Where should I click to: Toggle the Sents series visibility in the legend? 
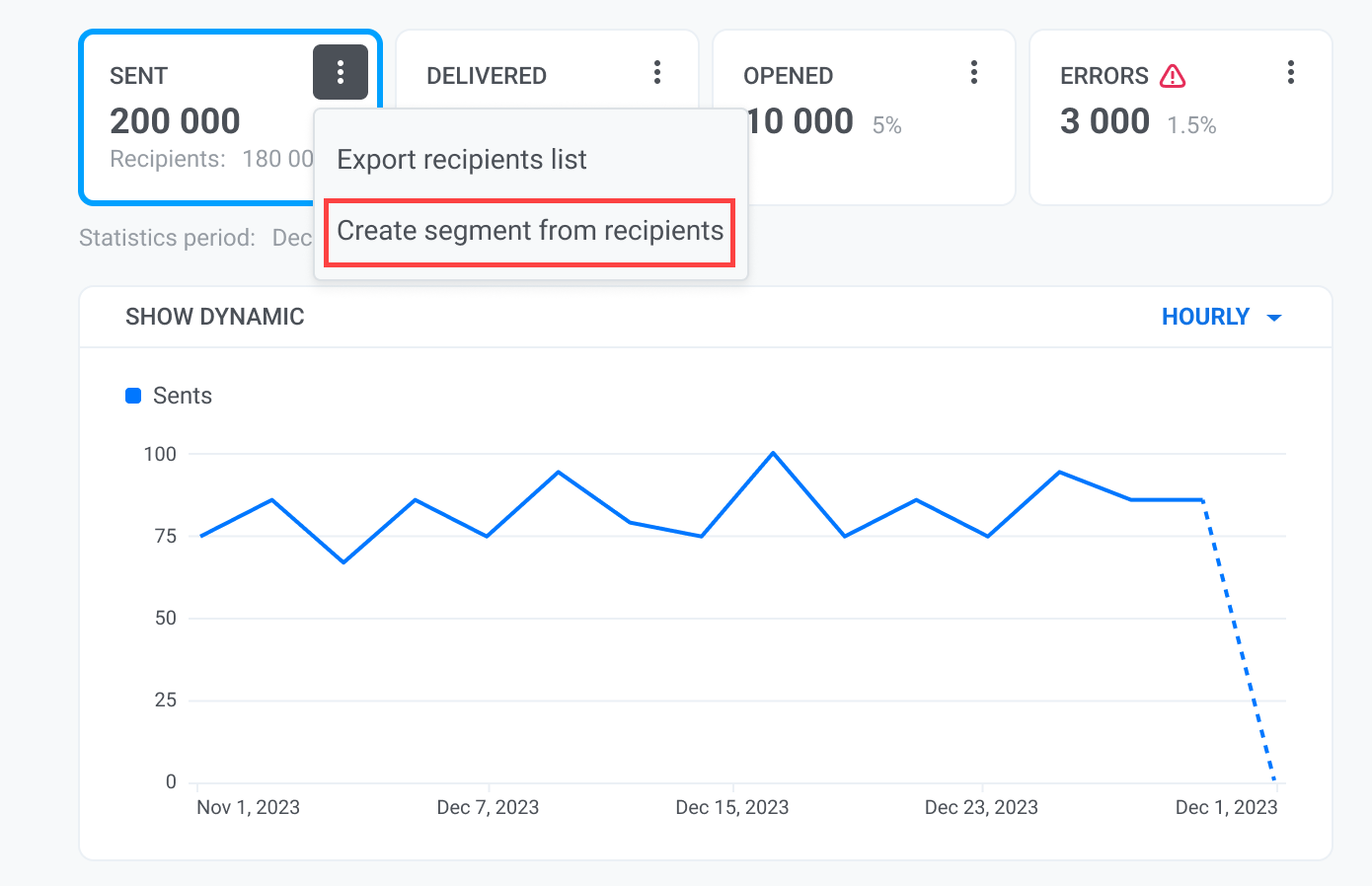point(132,395)
